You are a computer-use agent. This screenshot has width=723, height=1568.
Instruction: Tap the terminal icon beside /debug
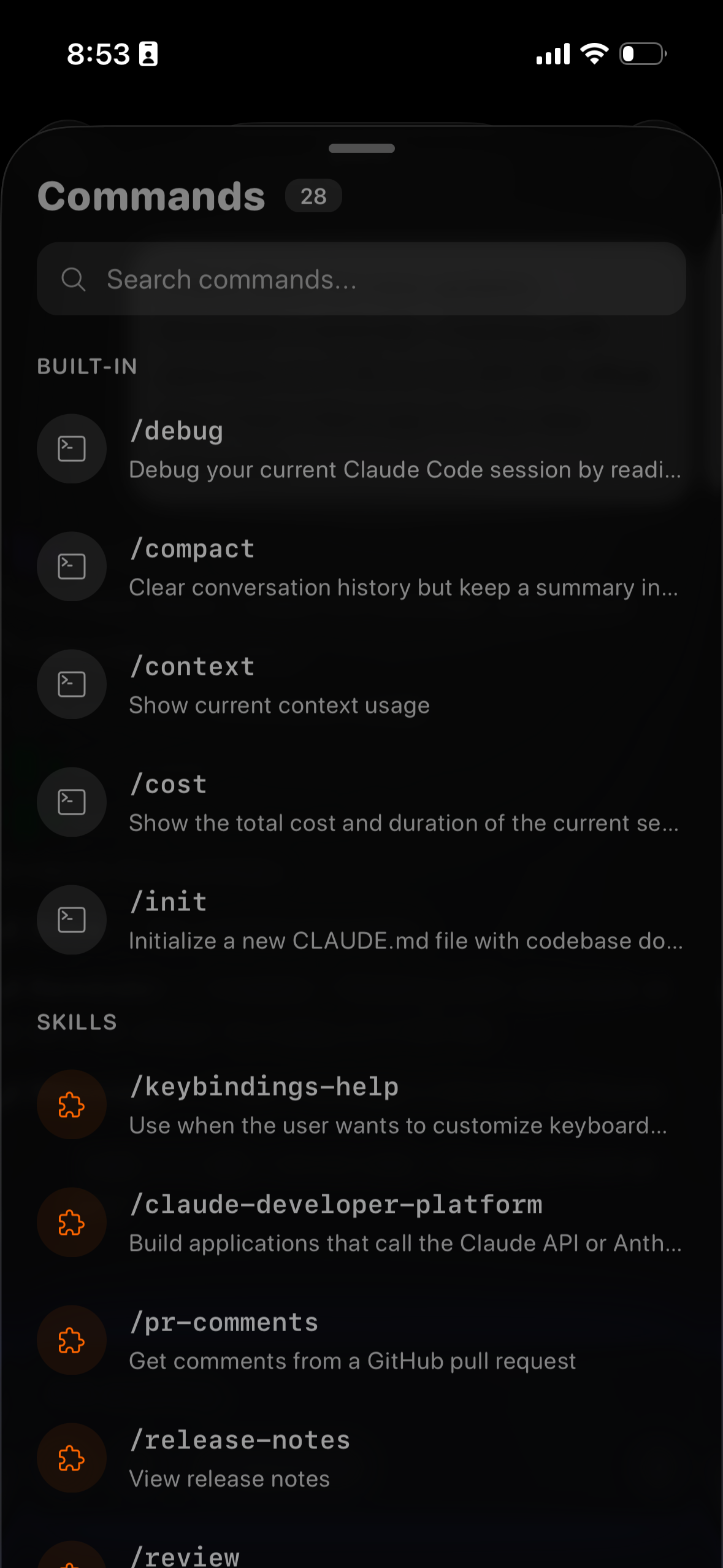(x=72, y=448)
